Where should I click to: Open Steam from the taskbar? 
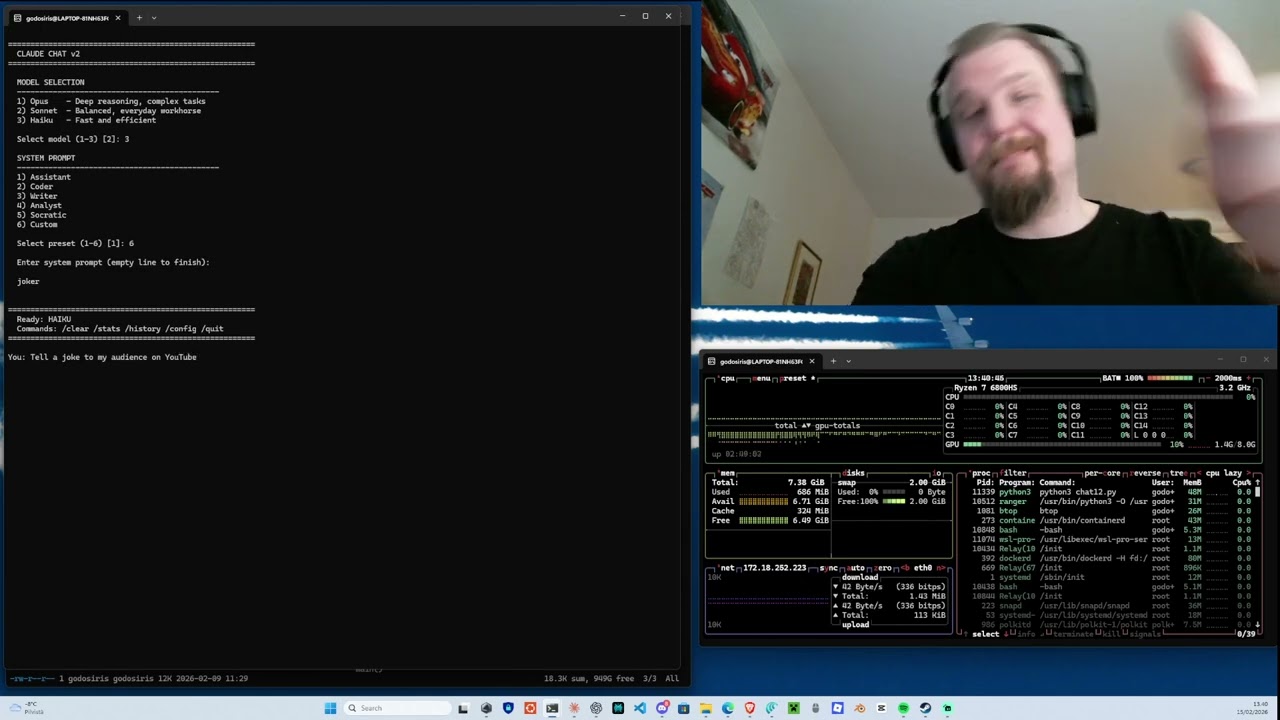click(925, 708)
